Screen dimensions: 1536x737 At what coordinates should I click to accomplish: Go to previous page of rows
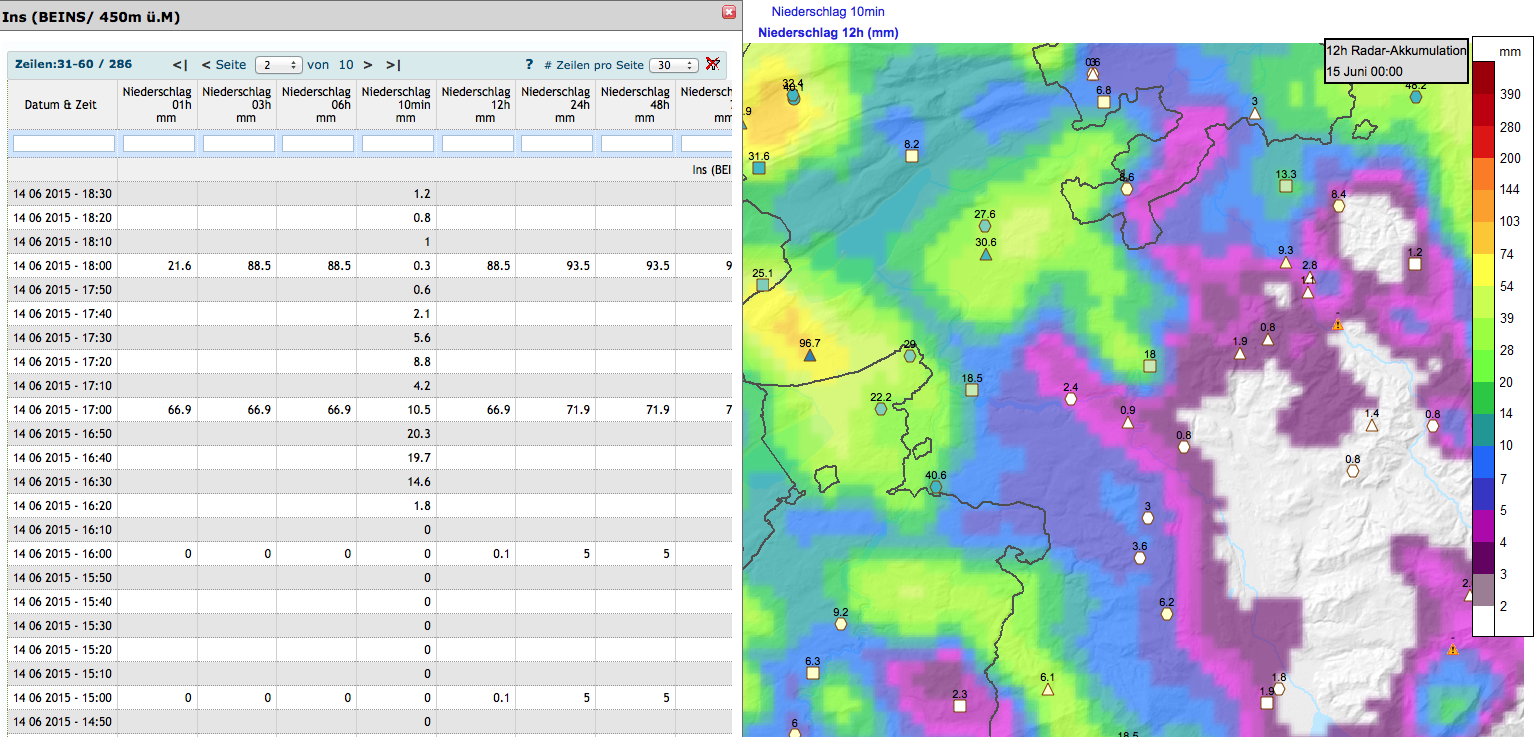coord(206,65)
